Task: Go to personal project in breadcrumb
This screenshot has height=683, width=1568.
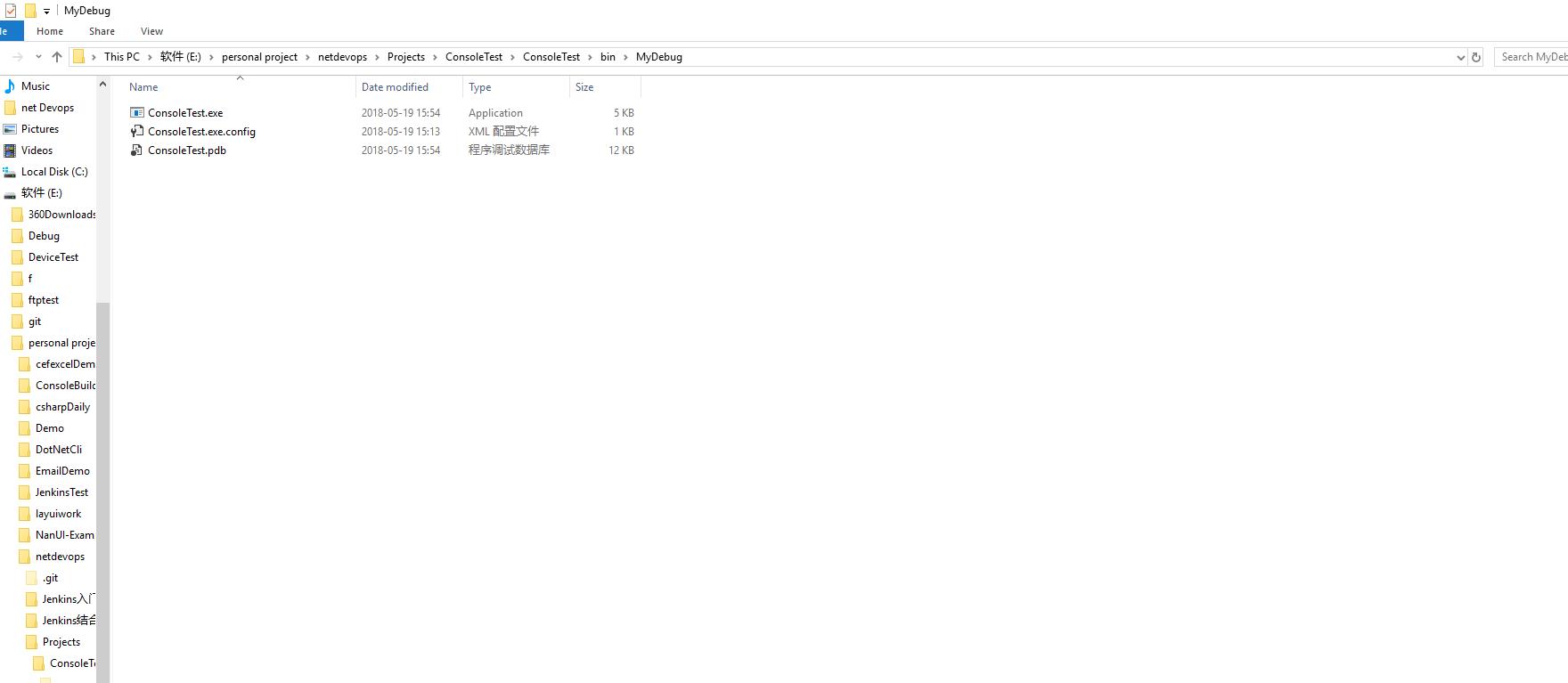Action: pyautogui.click(x=259, y=57)
